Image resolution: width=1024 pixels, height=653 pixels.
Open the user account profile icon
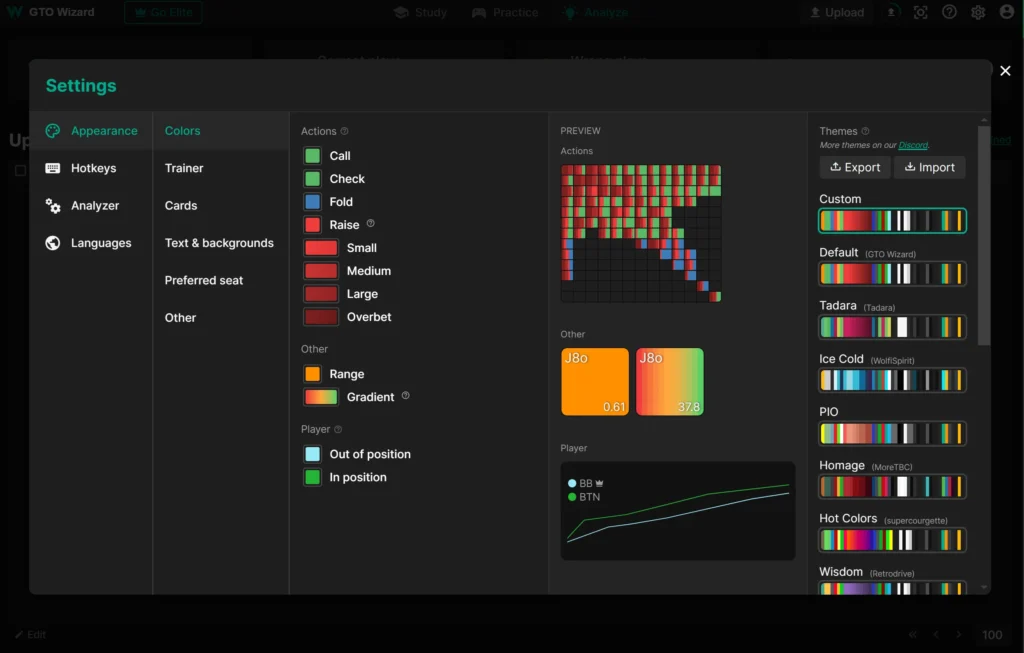1007,12
